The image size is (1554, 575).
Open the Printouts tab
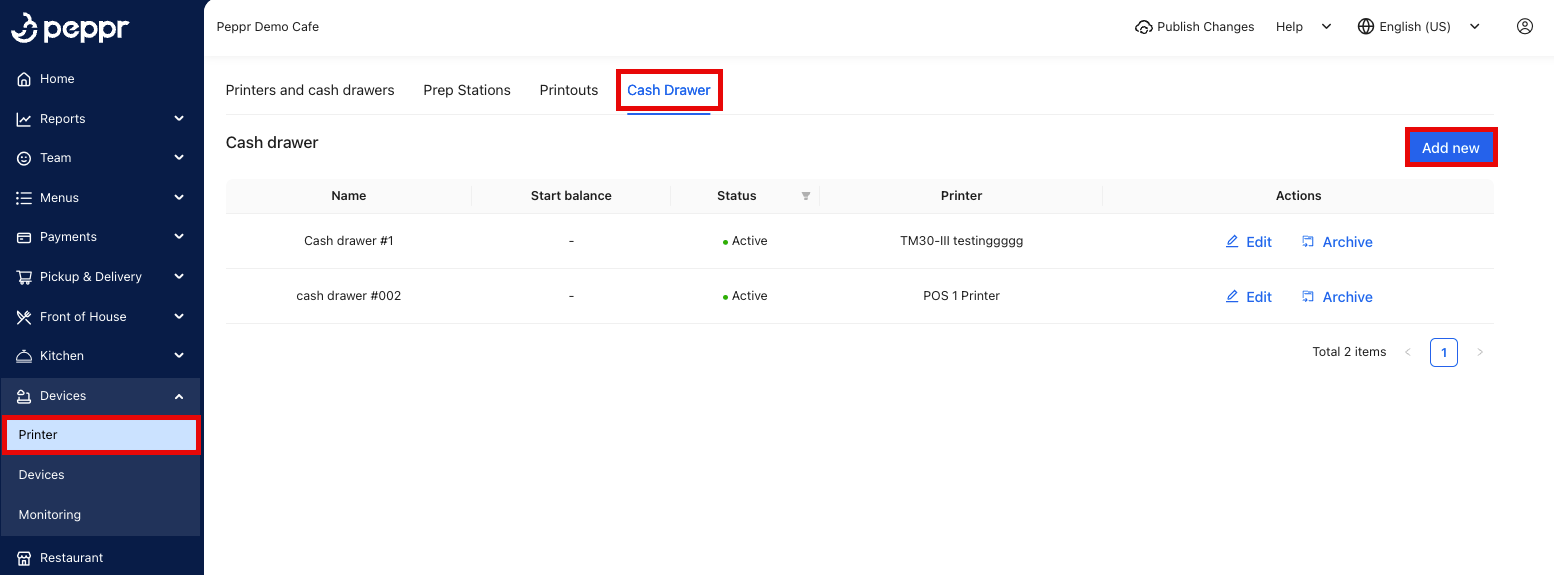[x=568, y=90]
